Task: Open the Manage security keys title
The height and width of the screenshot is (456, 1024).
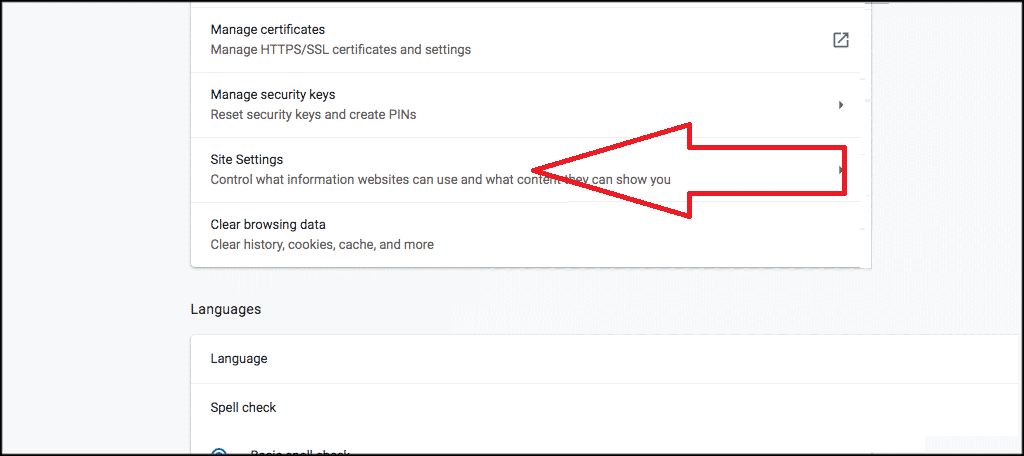Action: (273, 95)
